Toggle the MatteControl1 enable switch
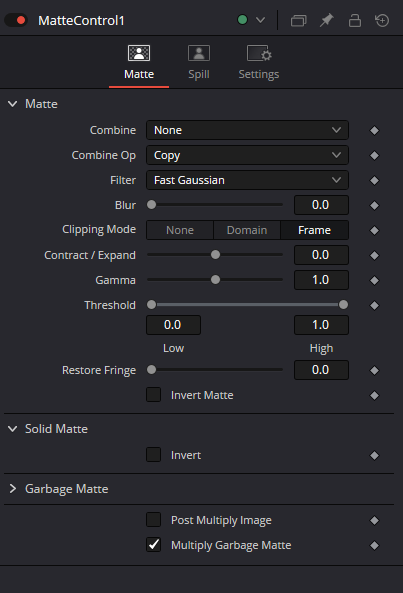403x593 pixels. coord(16,20)
